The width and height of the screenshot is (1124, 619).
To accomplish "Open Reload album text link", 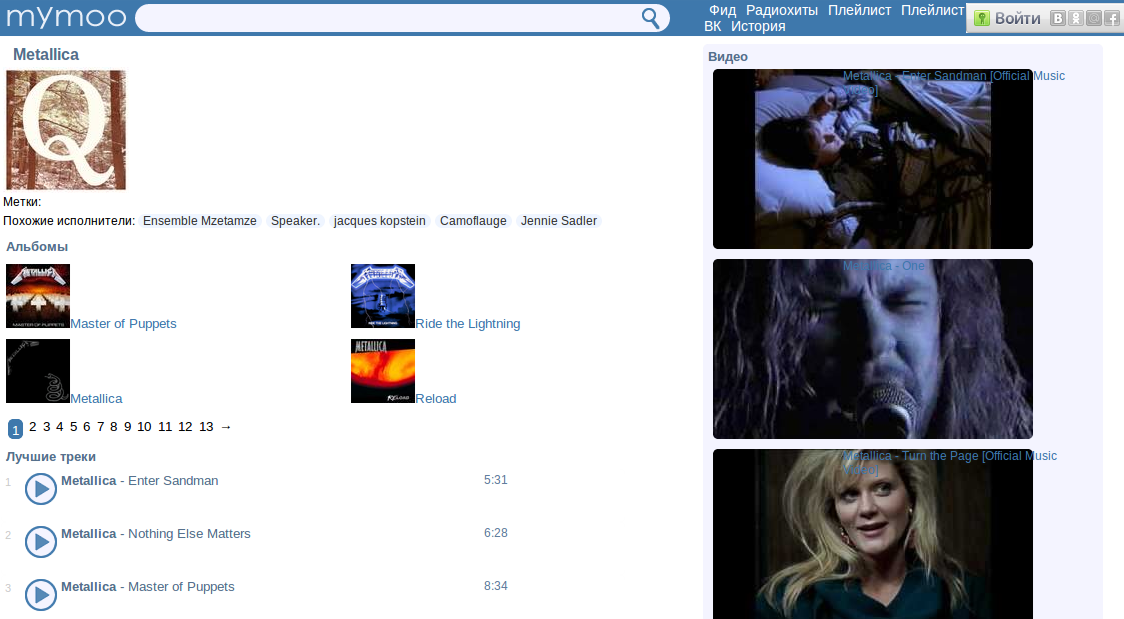I will pyautogui.click(x=436, y=399).
